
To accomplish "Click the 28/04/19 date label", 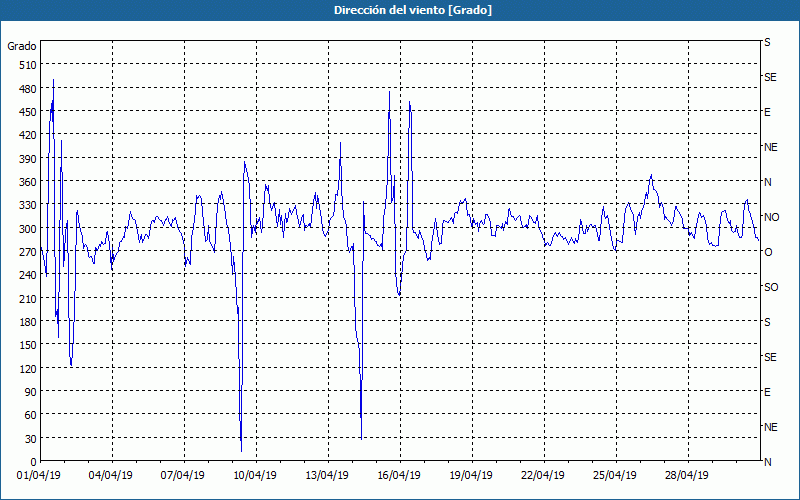I will tap(686, 475).
